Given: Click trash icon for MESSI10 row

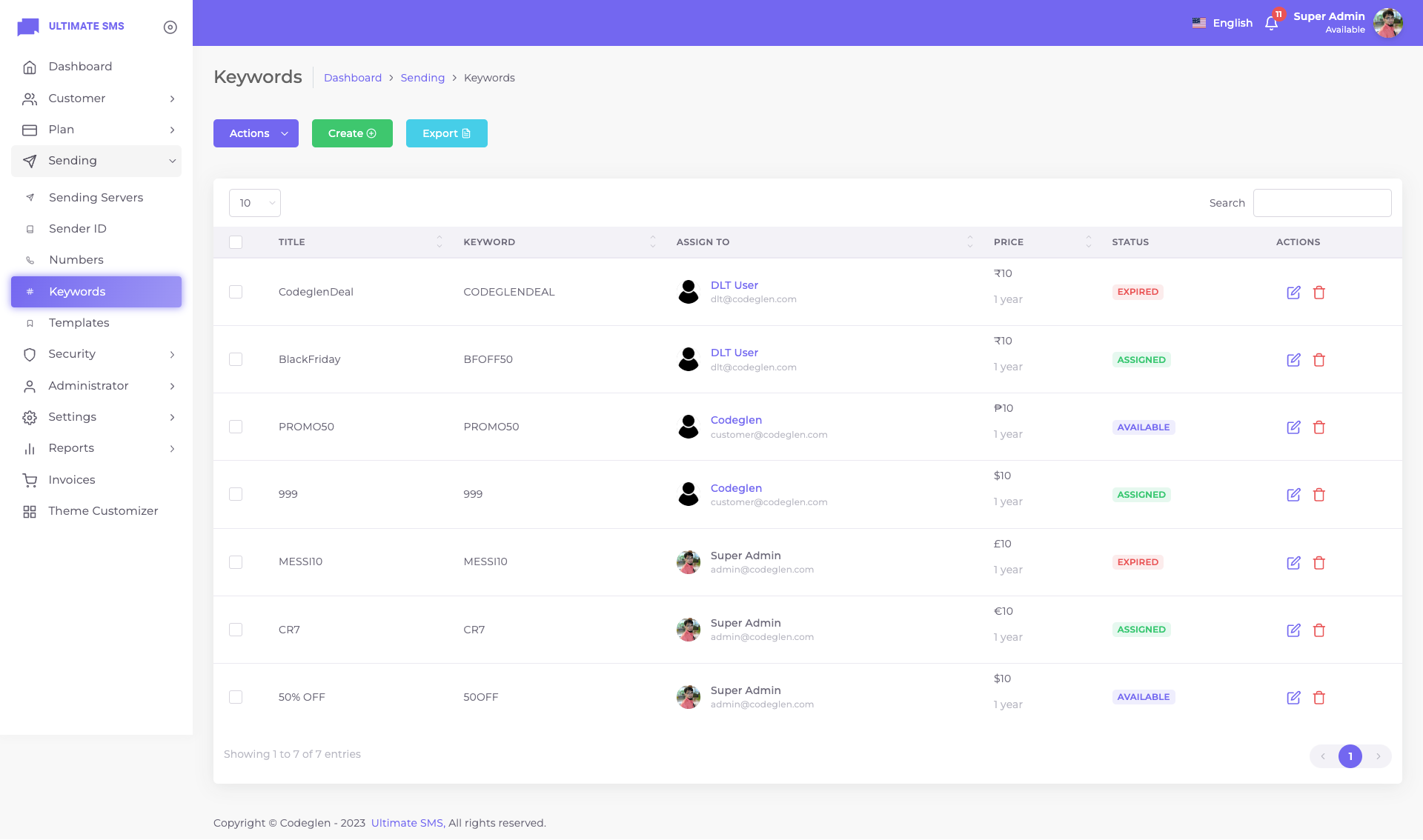Looking at the screenshot, I should tap(1319, 563).
